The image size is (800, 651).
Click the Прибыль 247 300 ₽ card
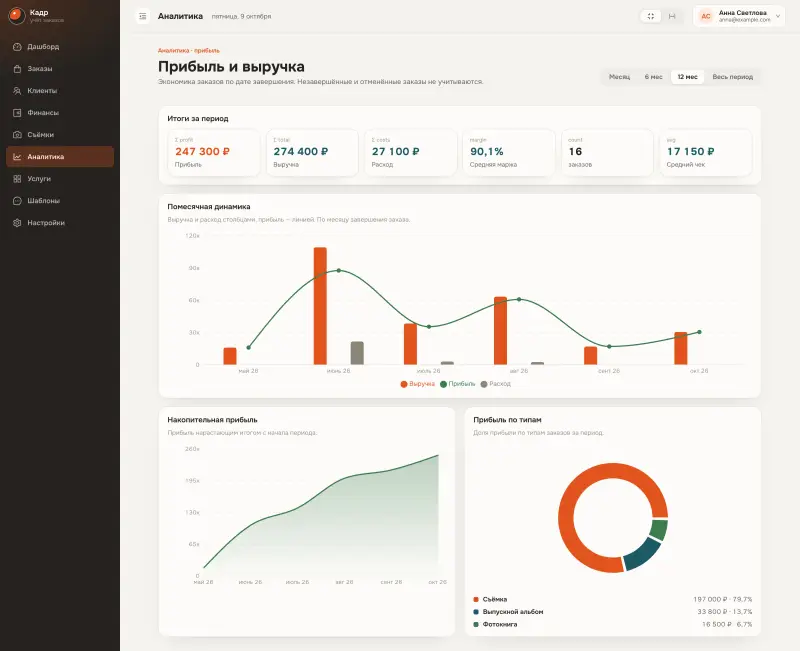click(214, 153)
